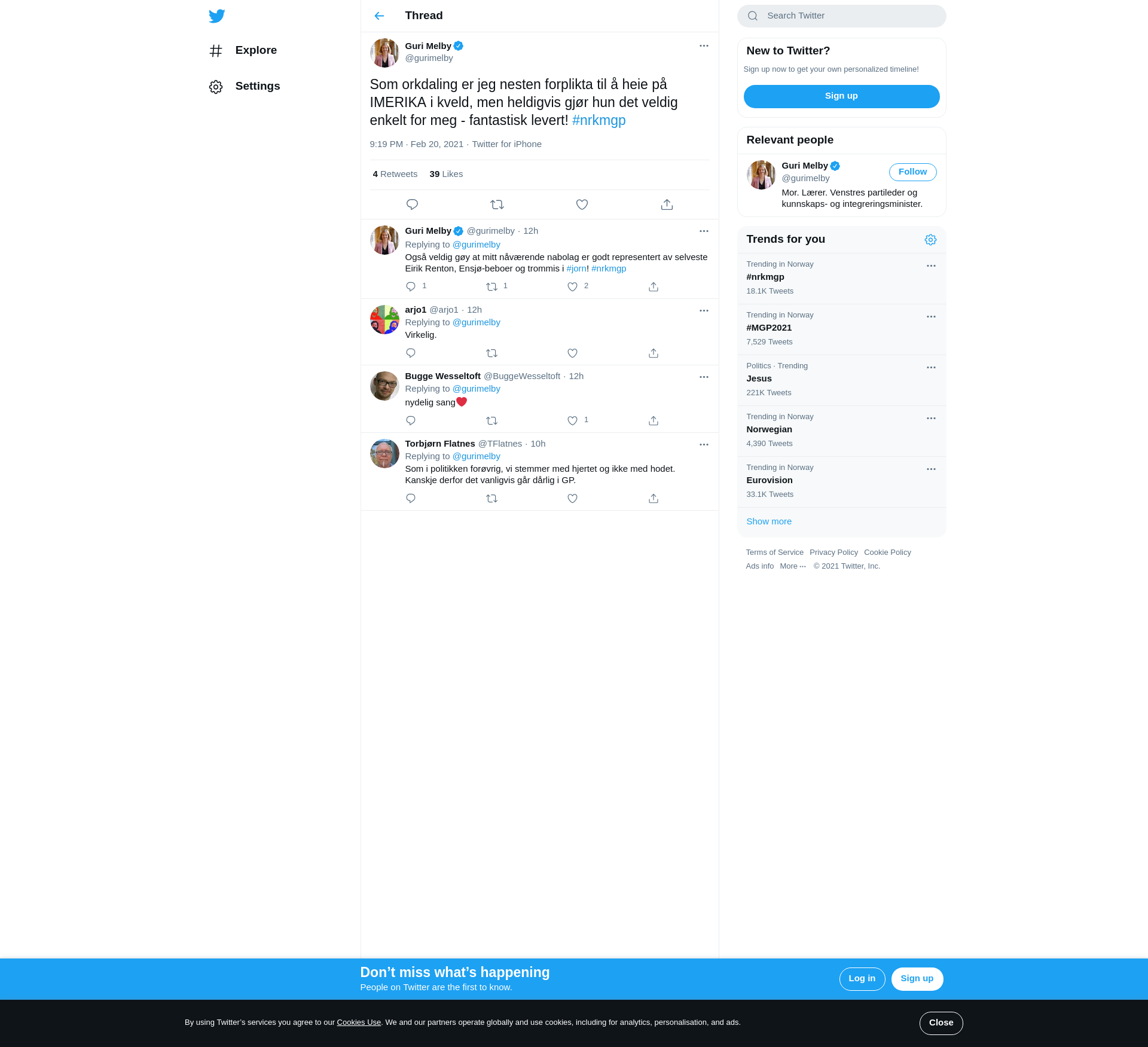Click the Search Twitter field
This screenshot has width=1148, height=1047.
pos(841,16)
